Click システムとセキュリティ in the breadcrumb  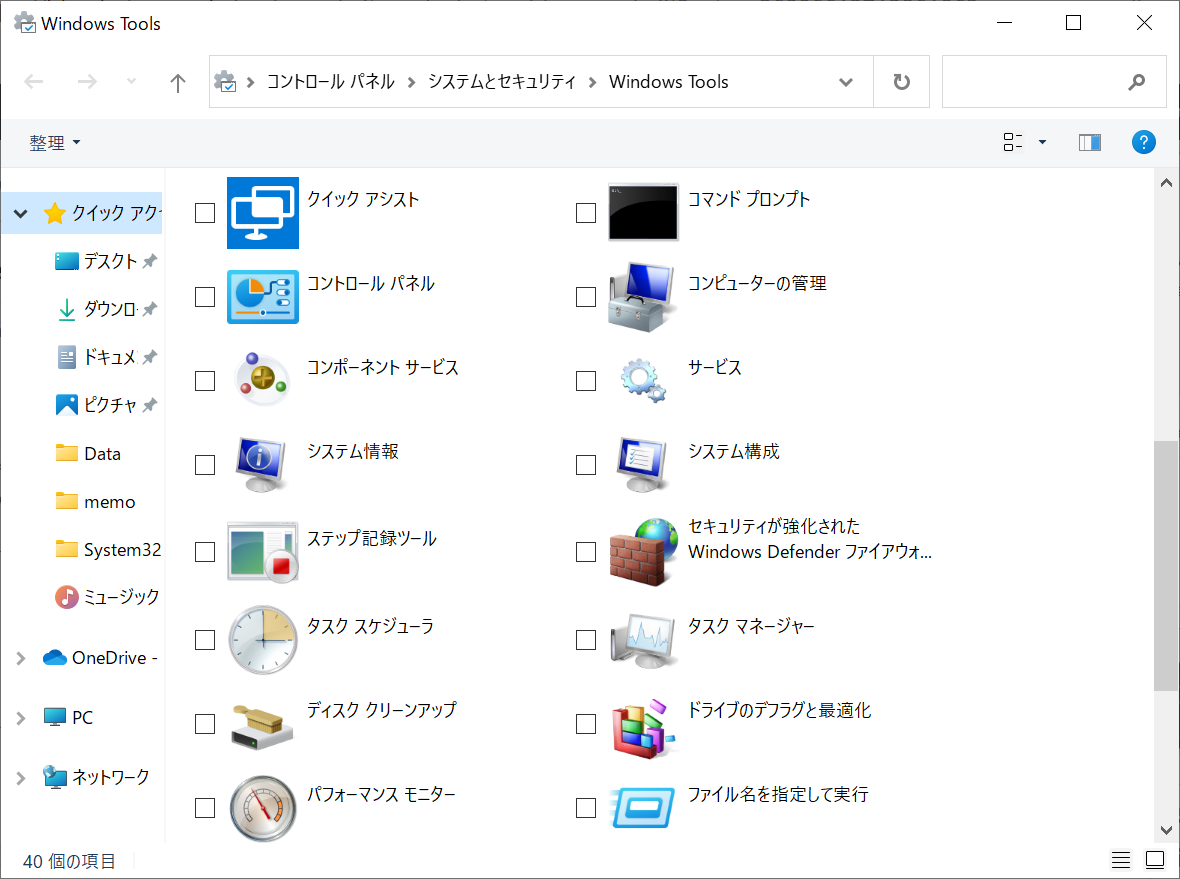click(502, 81)
